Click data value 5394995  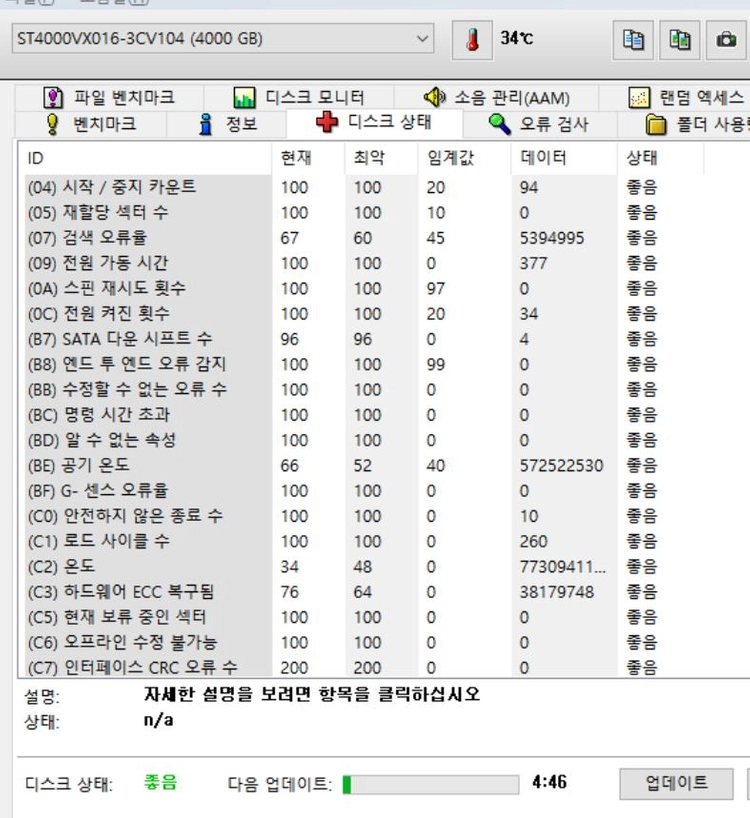point(552,238)
